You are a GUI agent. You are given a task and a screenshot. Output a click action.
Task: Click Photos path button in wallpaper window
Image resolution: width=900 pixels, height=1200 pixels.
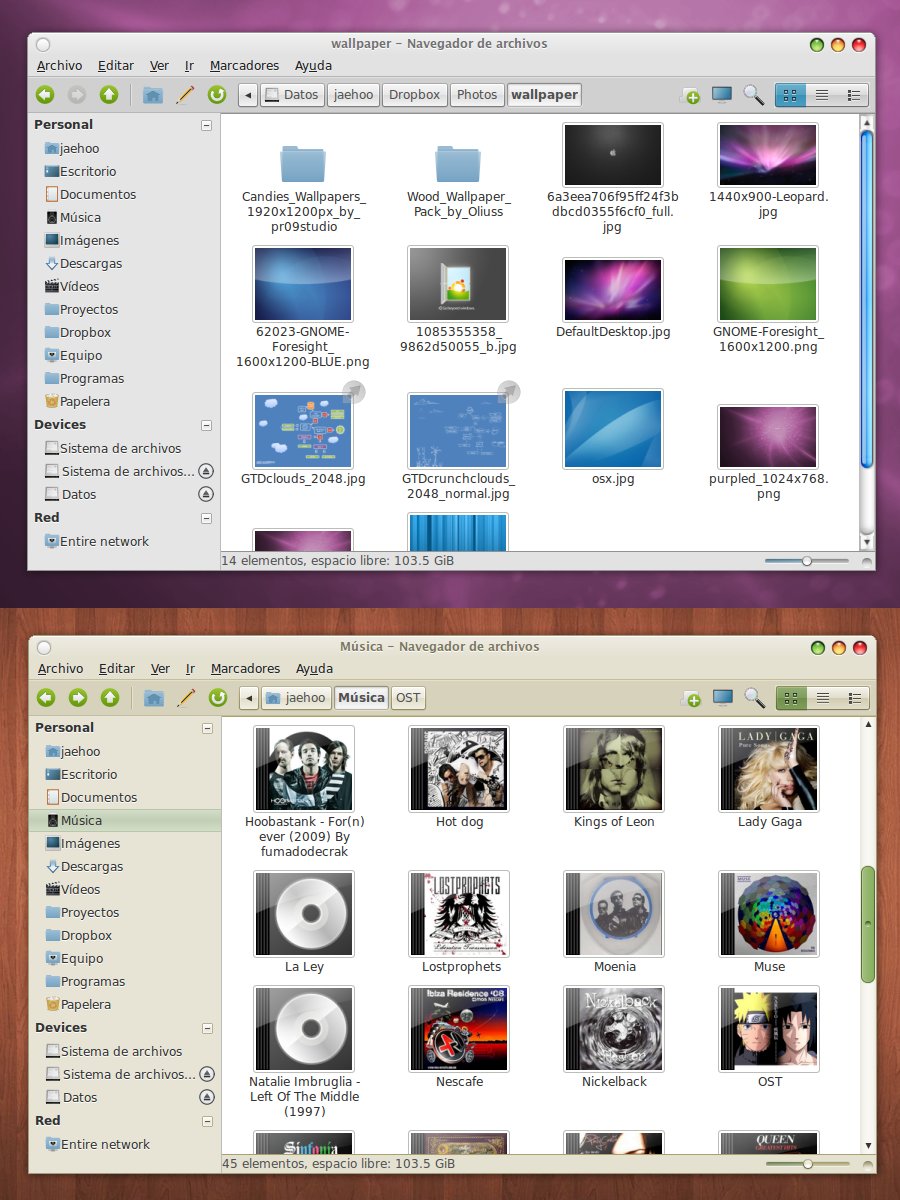pos(477,95)
